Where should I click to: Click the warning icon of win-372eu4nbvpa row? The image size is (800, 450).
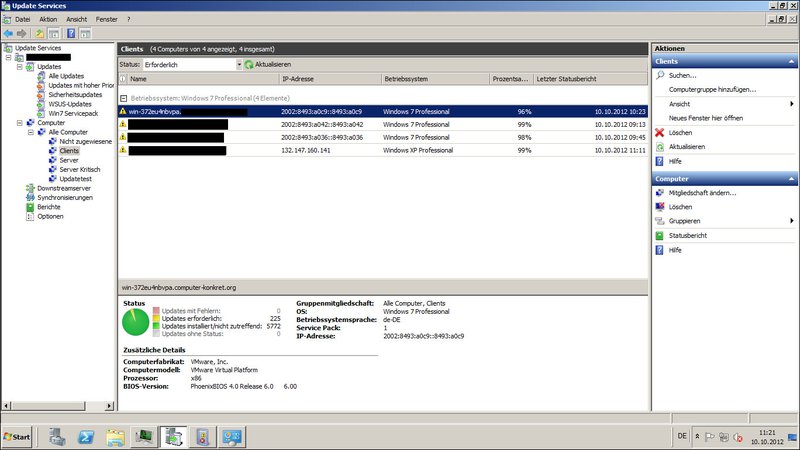(x=122, y=111)
